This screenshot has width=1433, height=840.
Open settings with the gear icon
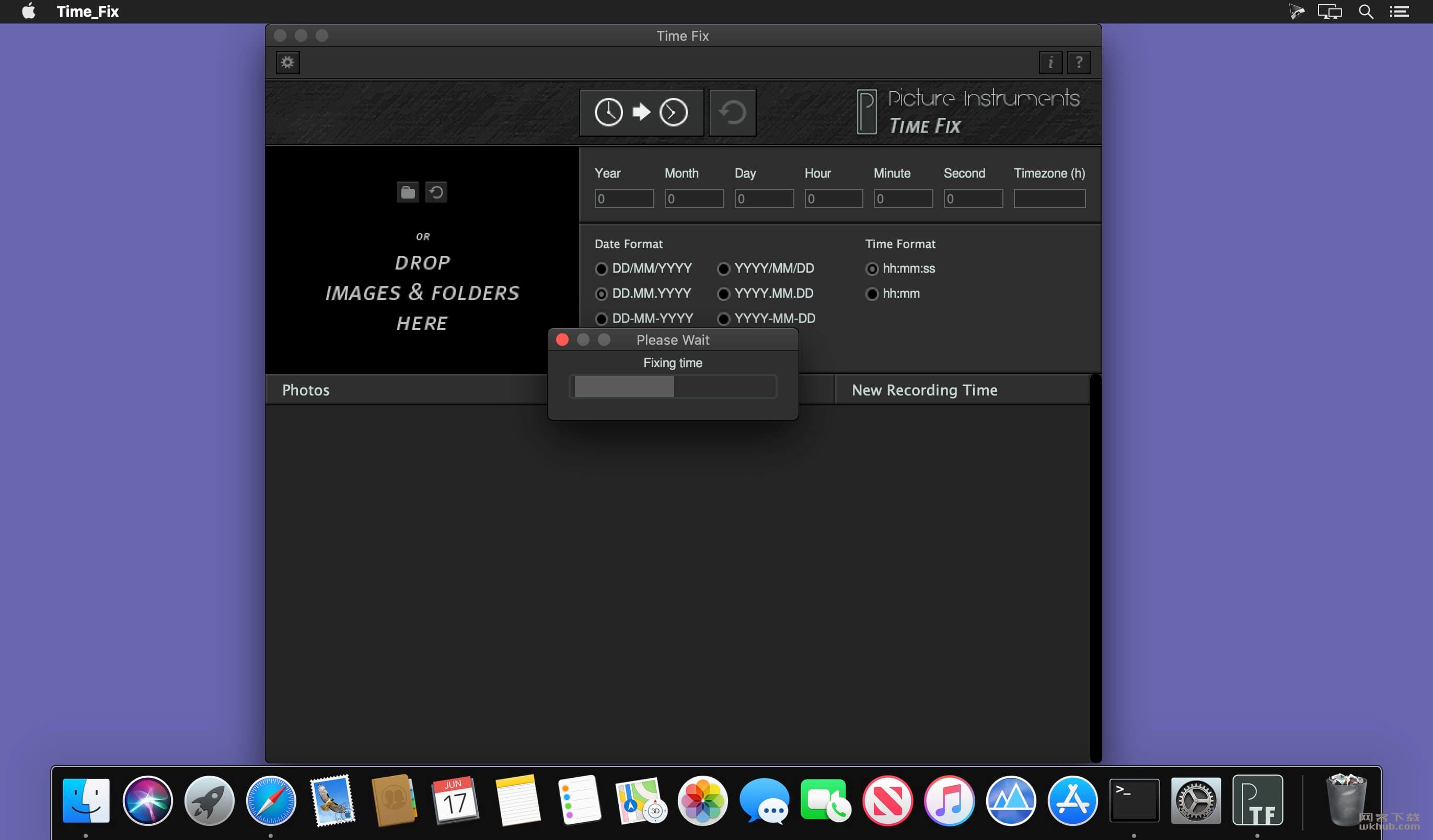pyautogui.click(x=288, y=62)
